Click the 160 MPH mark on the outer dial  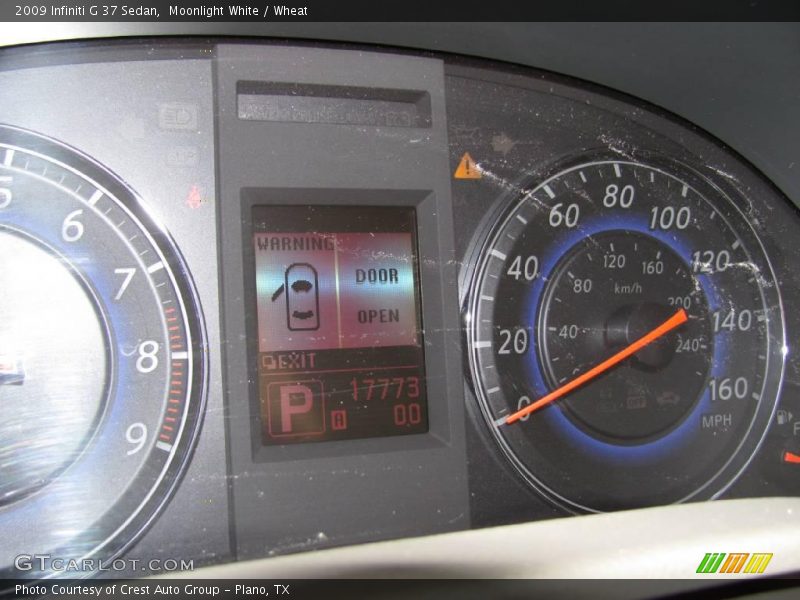tap(729, 389)
